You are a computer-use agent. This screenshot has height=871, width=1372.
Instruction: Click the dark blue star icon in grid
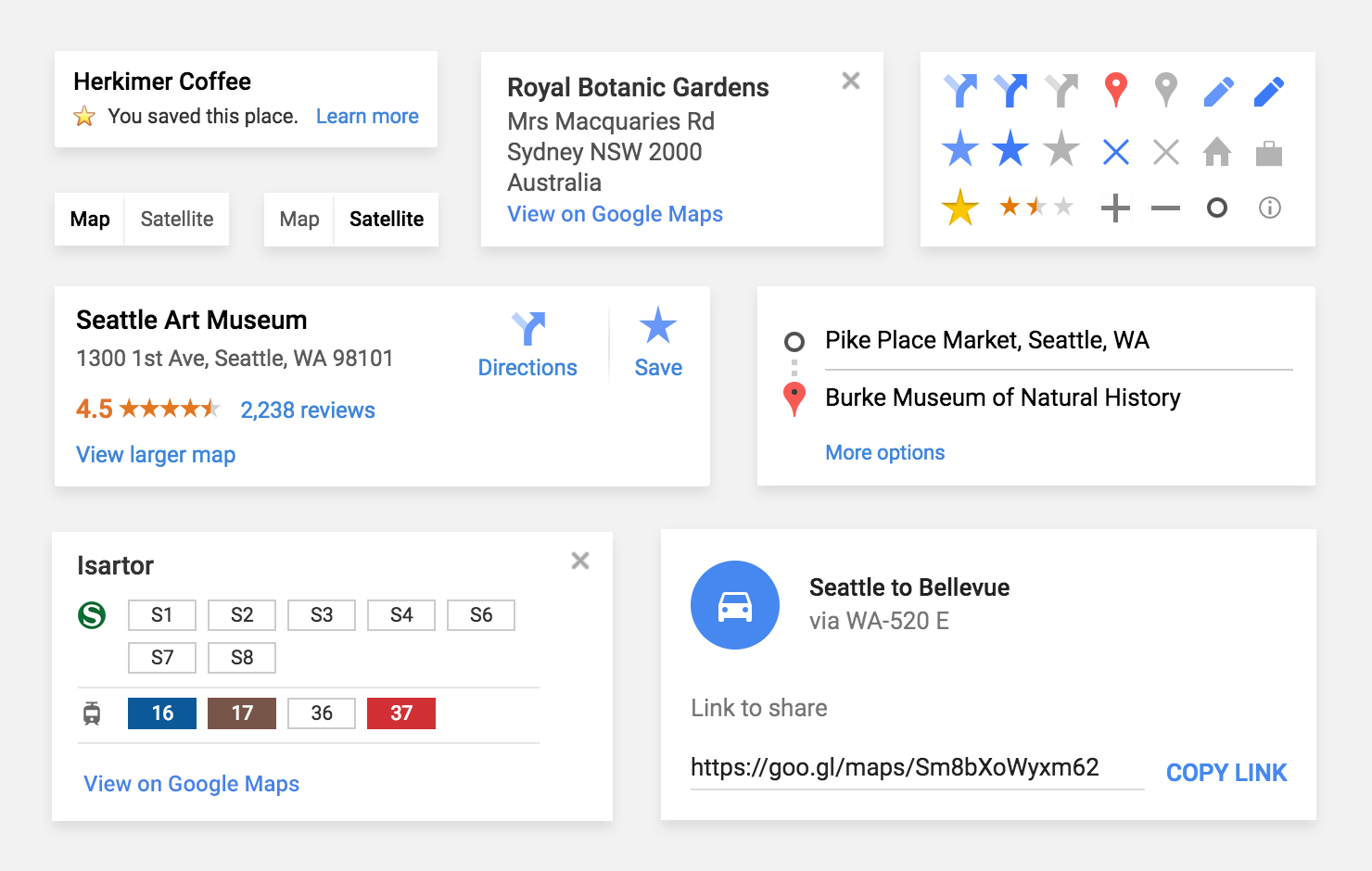[x=1010, y=148]
